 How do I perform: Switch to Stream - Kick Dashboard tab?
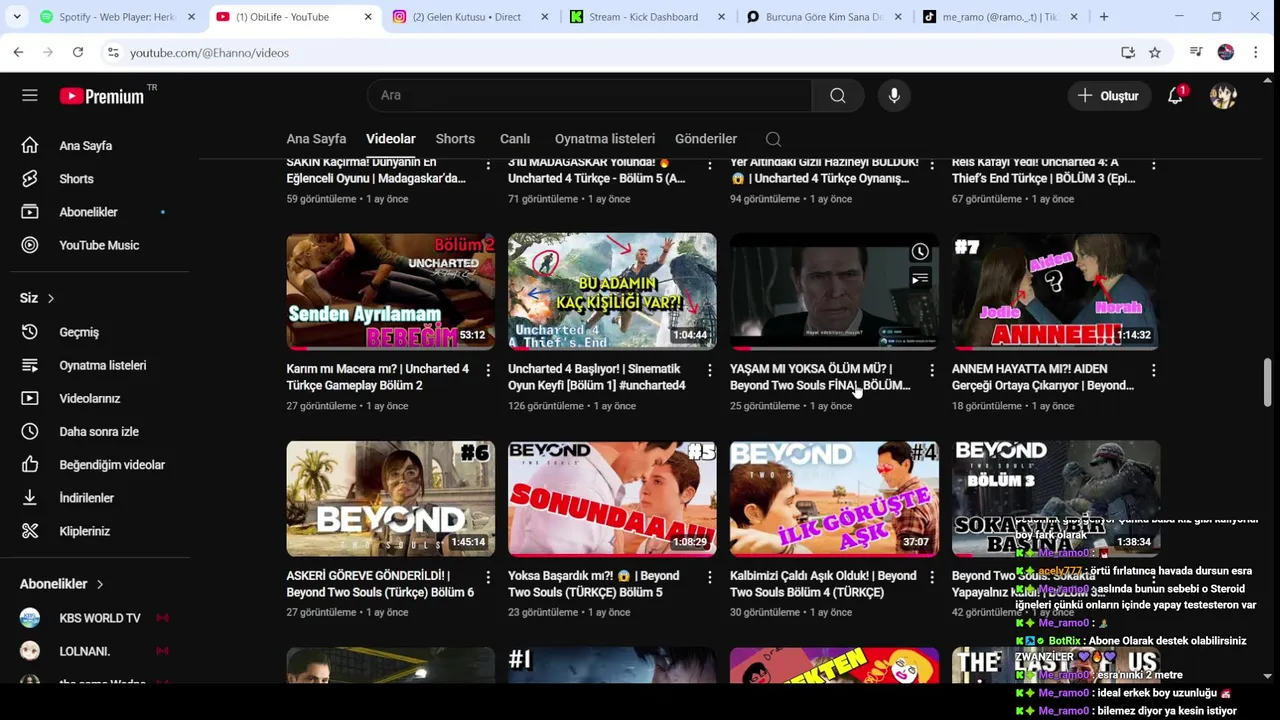click(x=644, y=16)
